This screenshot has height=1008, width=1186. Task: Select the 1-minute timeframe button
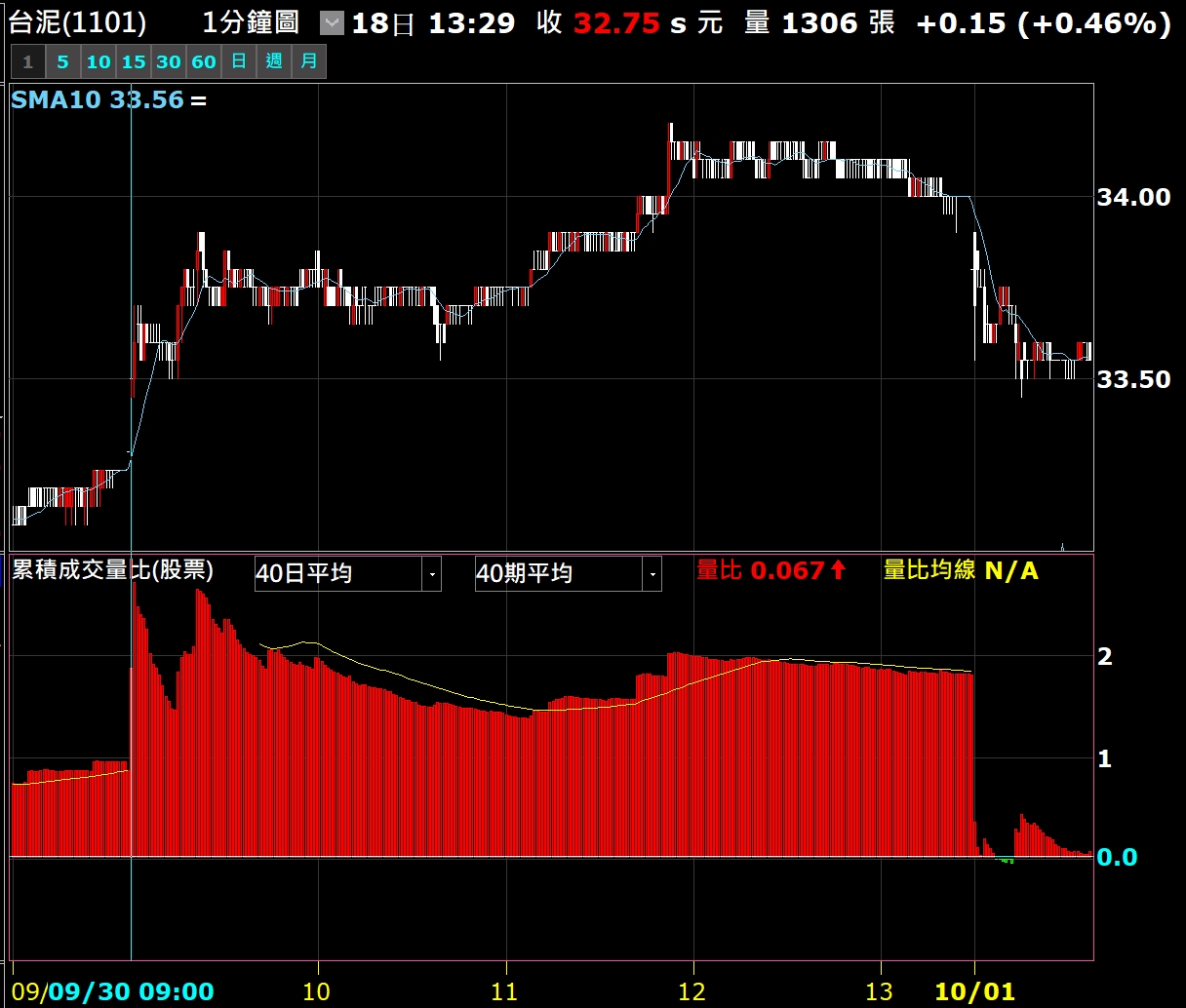click(27, 62)
